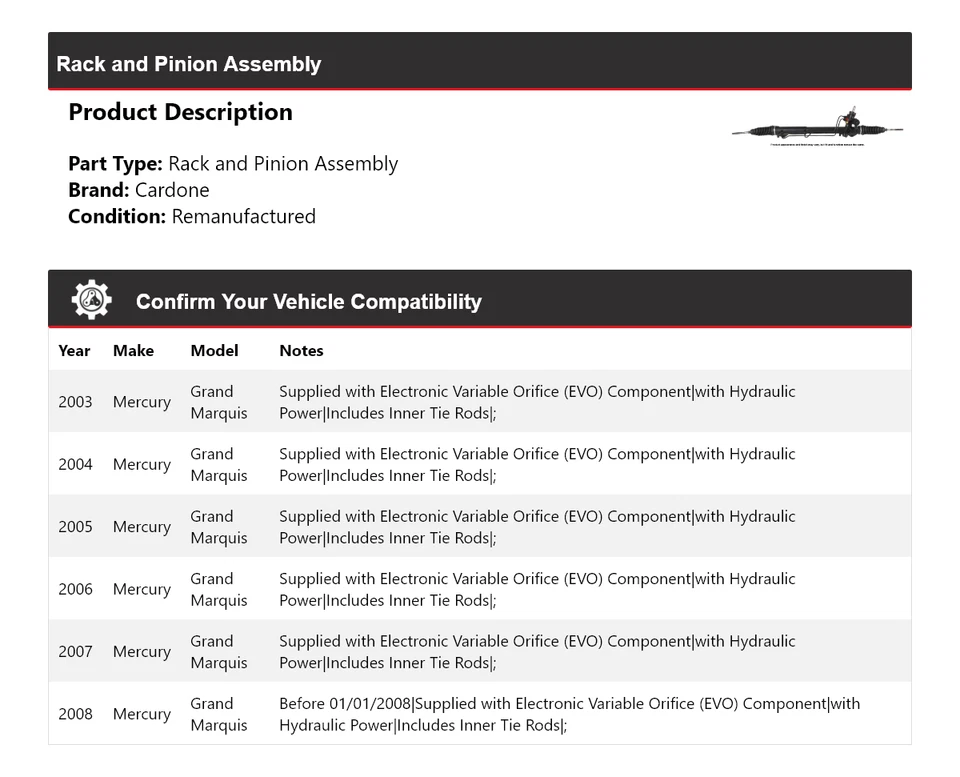Click the Make column header
The height and width of the screenshot is (777, 960).
click(133, 350)
